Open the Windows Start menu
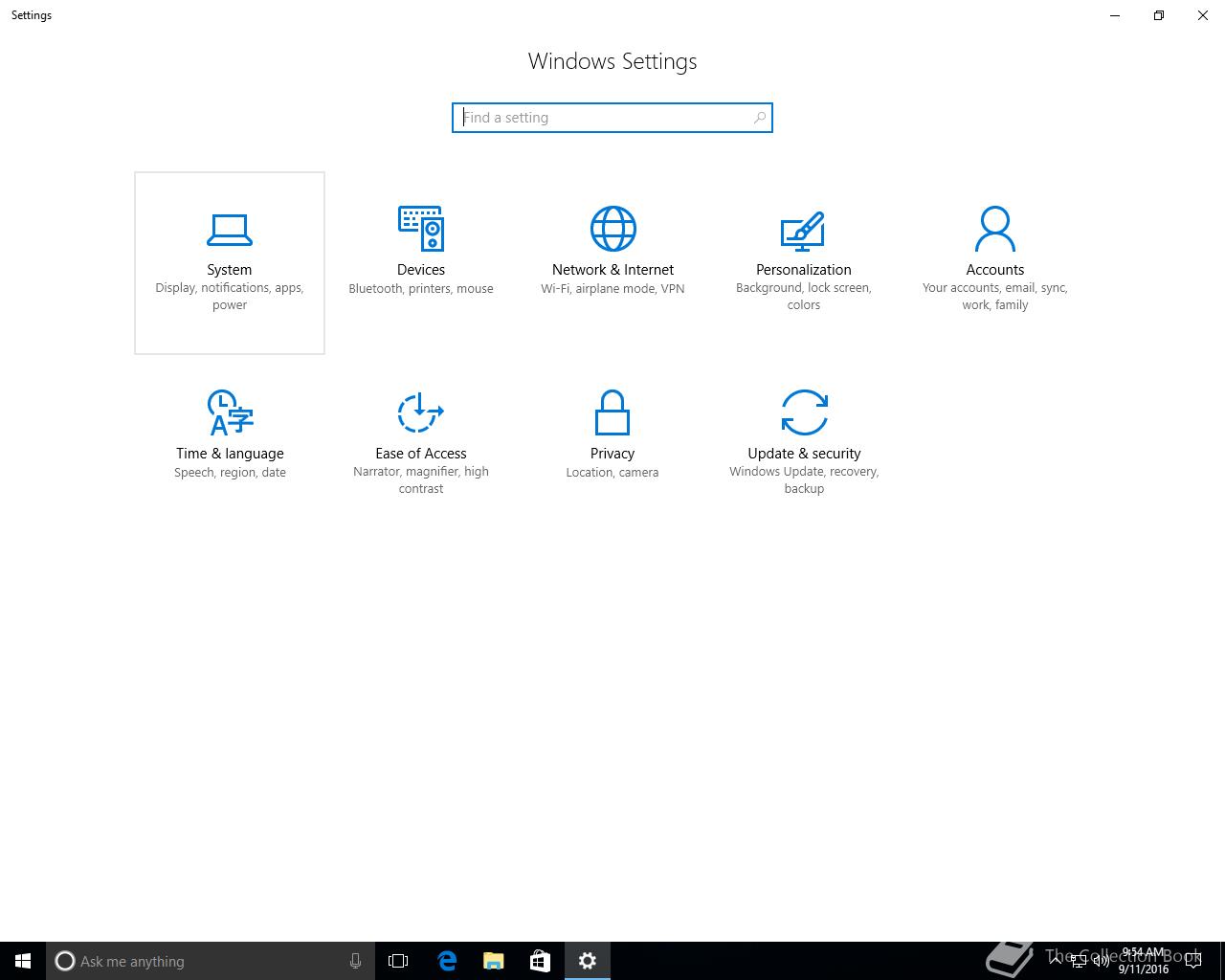Image resolution: width=1225 pixels, height=980 pixels. click(x=23, y=961)
